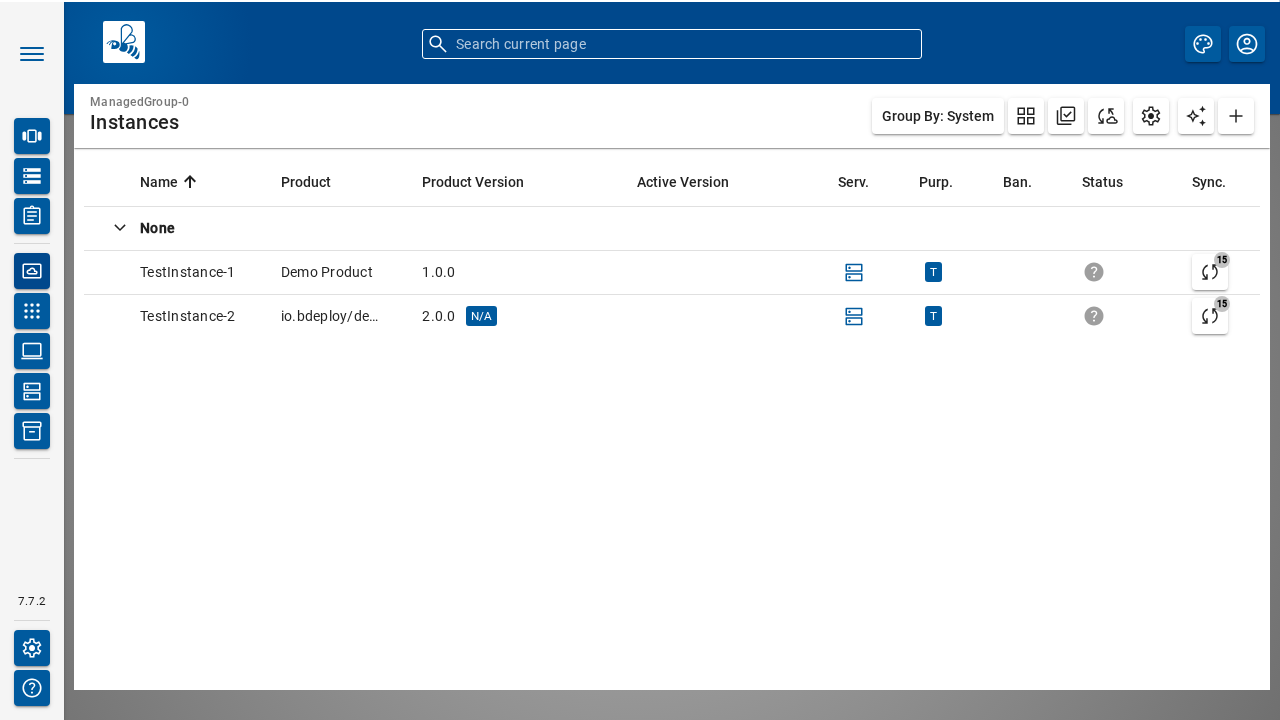Enable bulk manipulation mode
The image size is (1280, 720).
click(x=1065, y=116)
